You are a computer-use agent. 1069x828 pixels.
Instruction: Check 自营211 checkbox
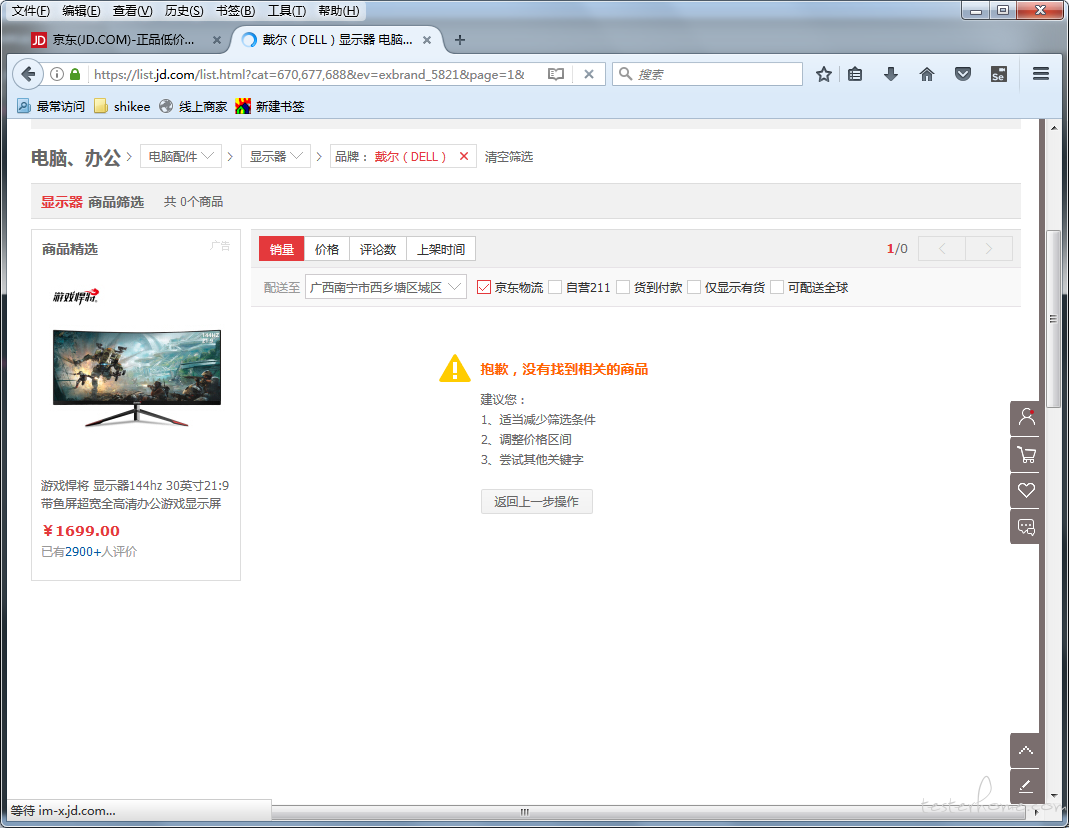(555, 288)
